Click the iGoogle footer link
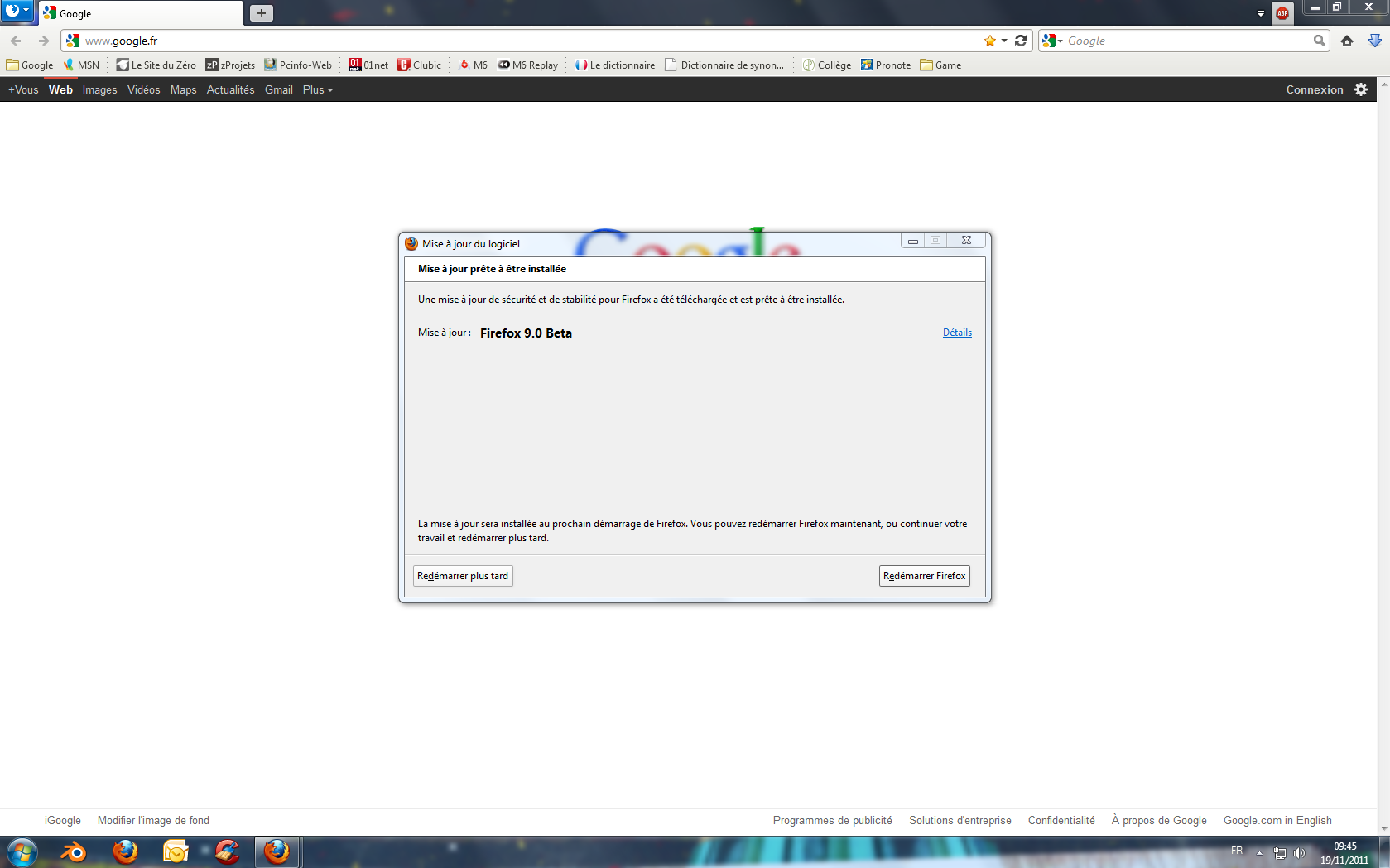 pyautogui.click(x=63, y=821)
